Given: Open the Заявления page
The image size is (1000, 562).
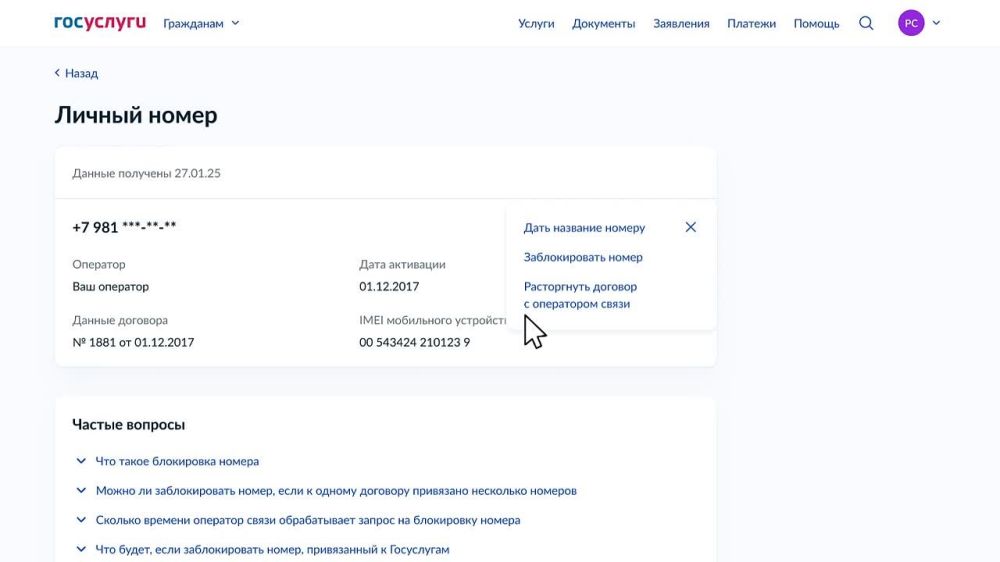Looking at the screenshot, I should point(681,23).
